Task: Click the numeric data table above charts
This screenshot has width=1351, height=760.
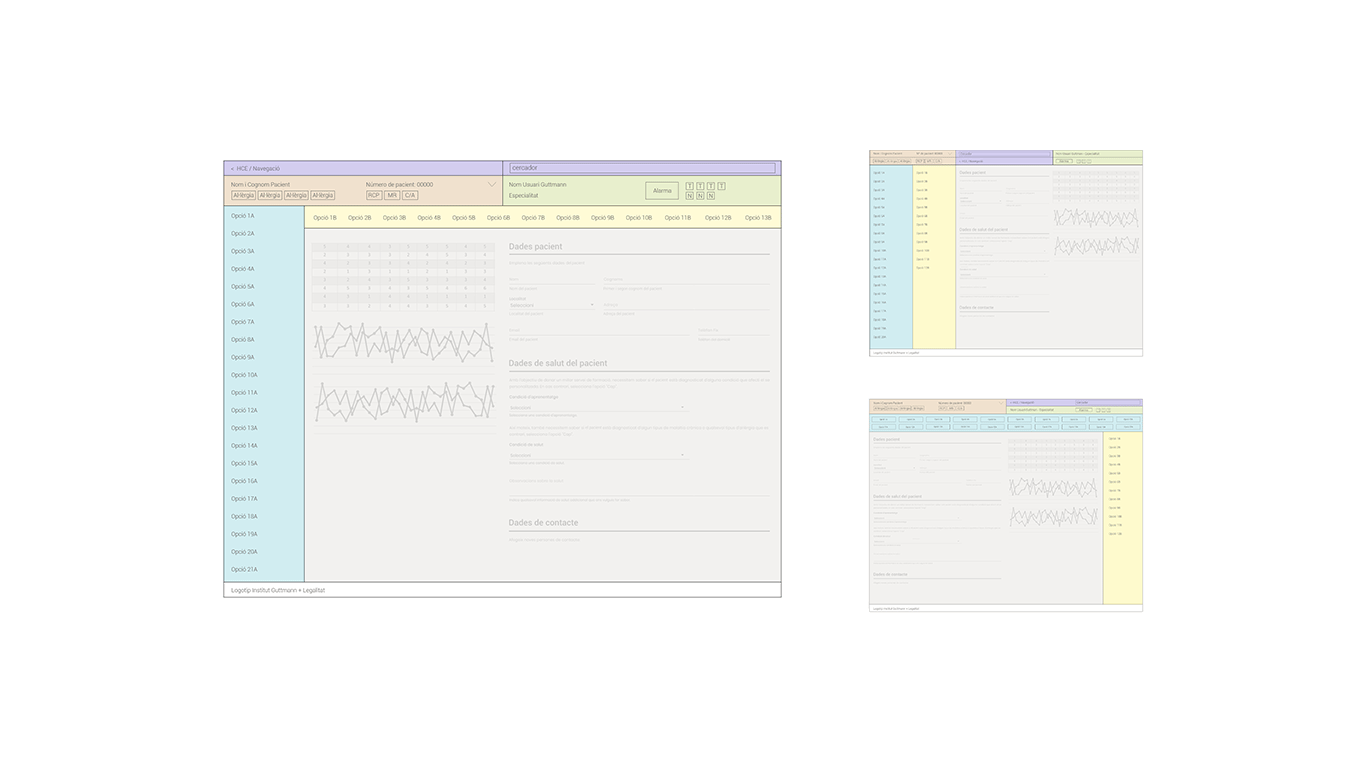Action: pos(403,276)
